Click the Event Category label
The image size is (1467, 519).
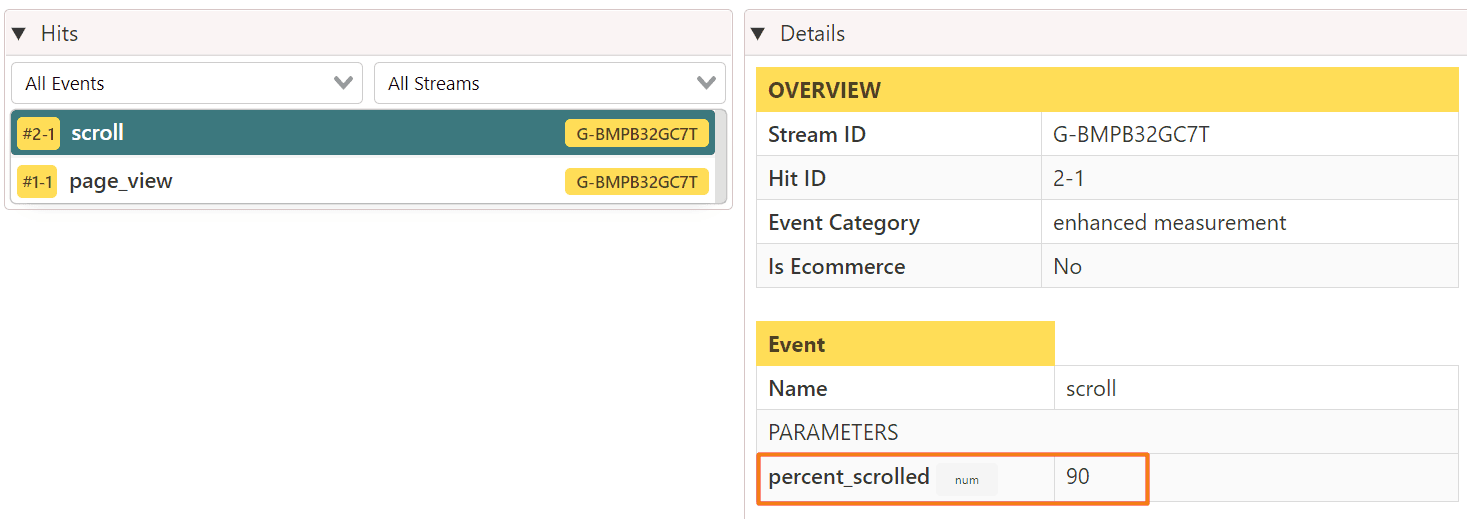coord(844,222)
